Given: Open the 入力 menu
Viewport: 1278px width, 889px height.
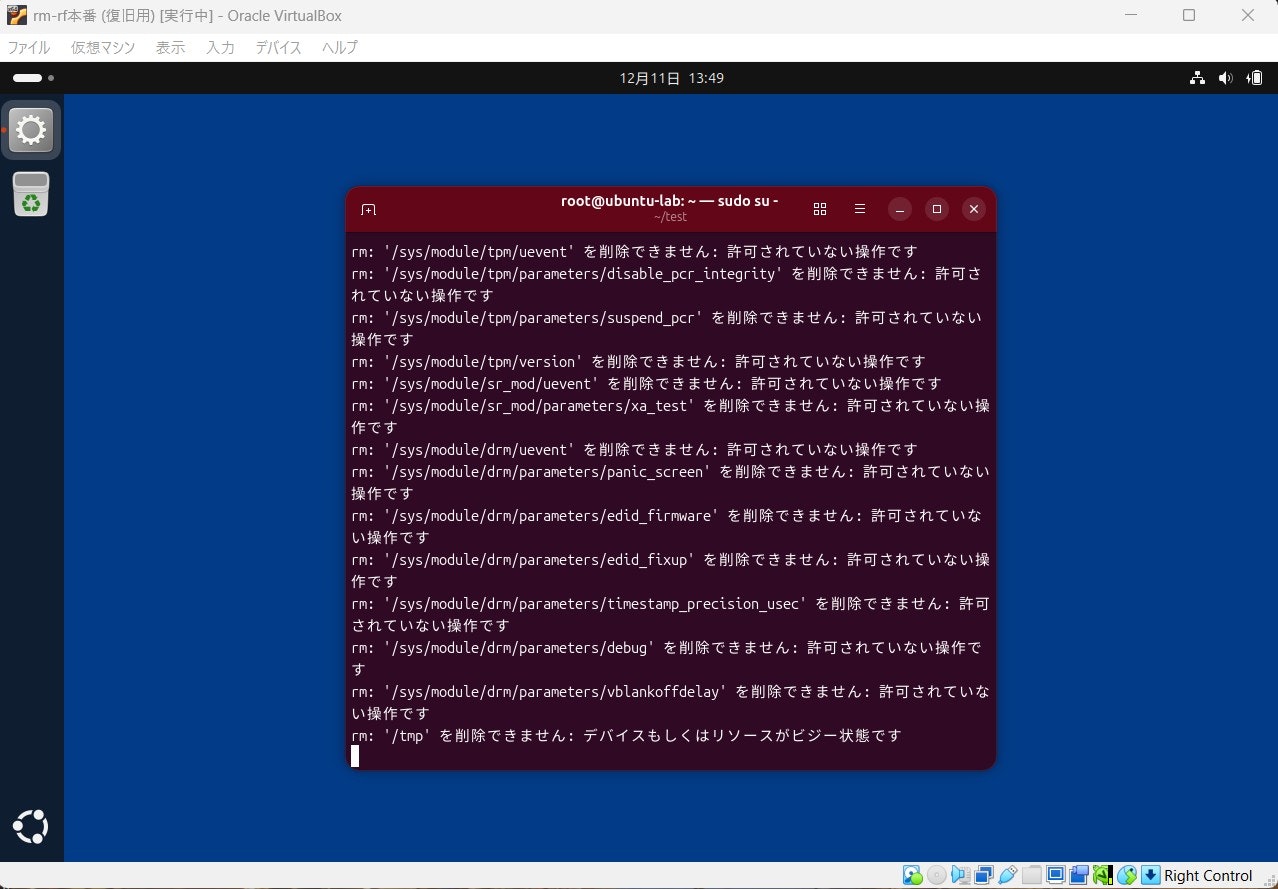Looking at the screenshot, I should click(220, 47).
